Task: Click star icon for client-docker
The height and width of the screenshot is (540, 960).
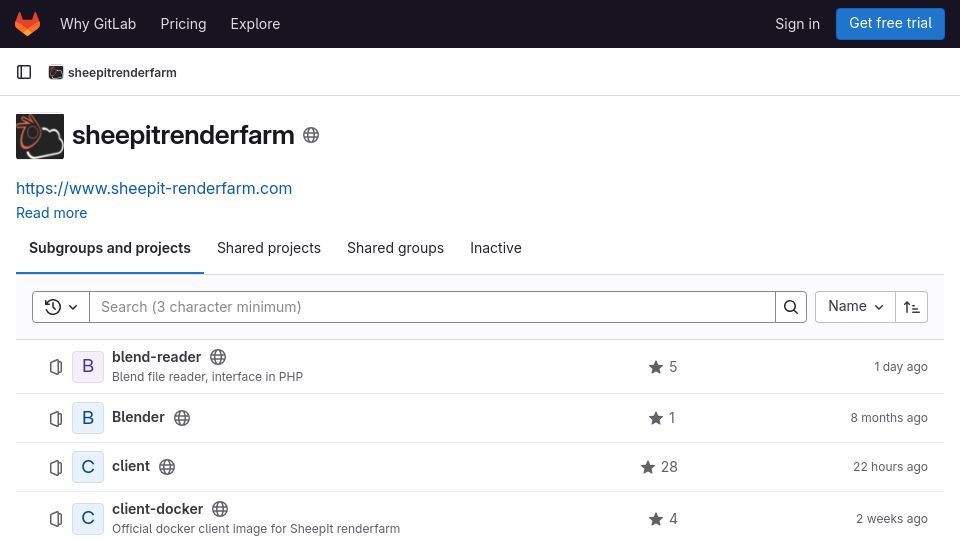Action: [656, 519]
